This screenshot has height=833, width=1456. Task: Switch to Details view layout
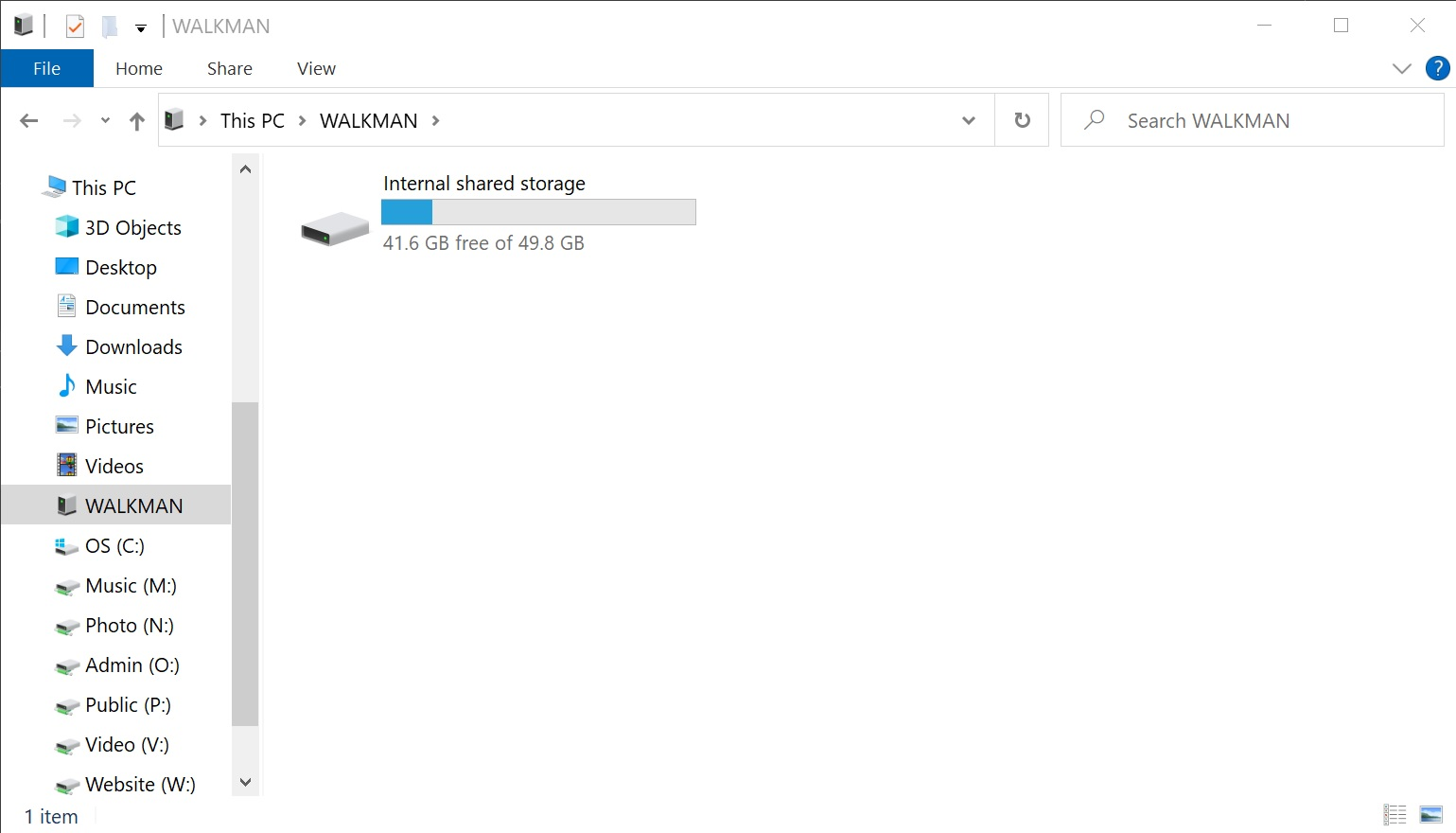1395,814
